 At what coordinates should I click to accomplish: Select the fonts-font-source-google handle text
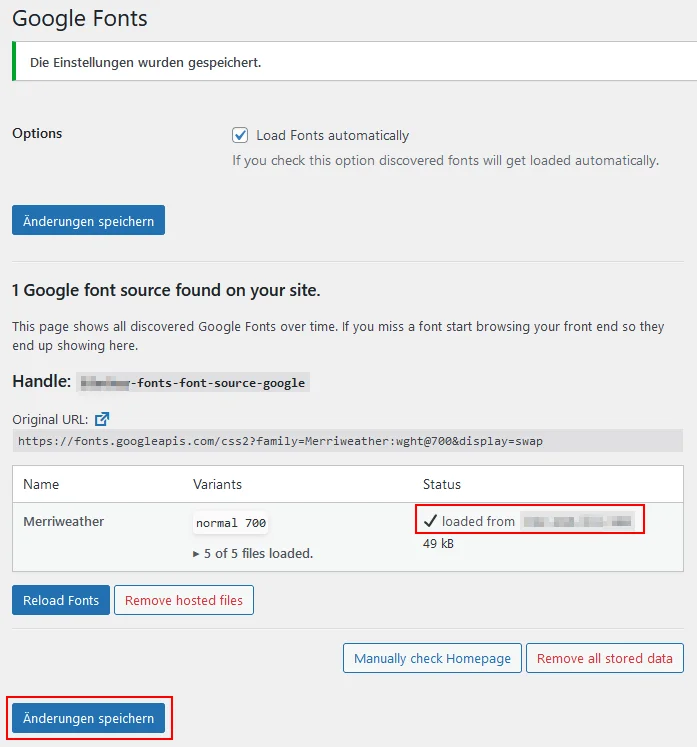point(193,383)
